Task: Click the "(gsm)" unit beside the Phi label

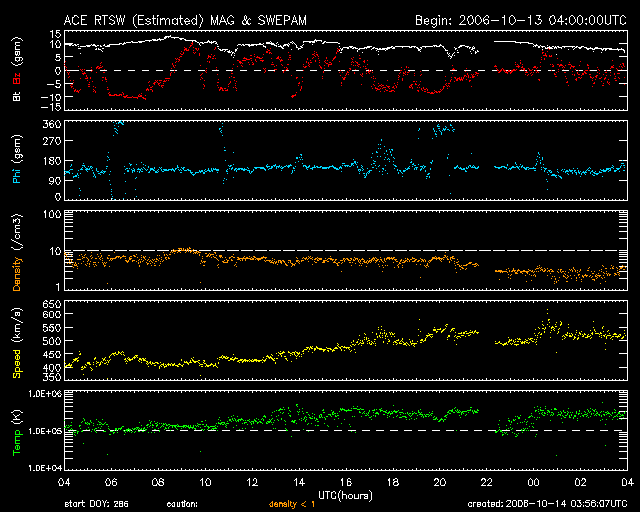Action: (x=18, y=148)
